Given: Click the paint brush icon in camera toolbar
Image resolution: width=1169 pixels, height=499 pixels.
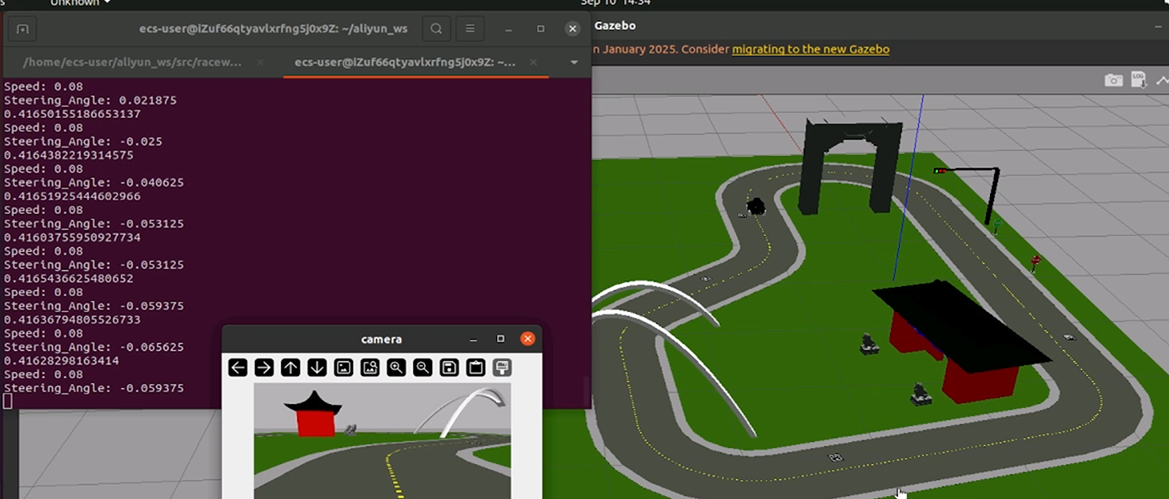Looking at the screenshot, I should [502, 367].
